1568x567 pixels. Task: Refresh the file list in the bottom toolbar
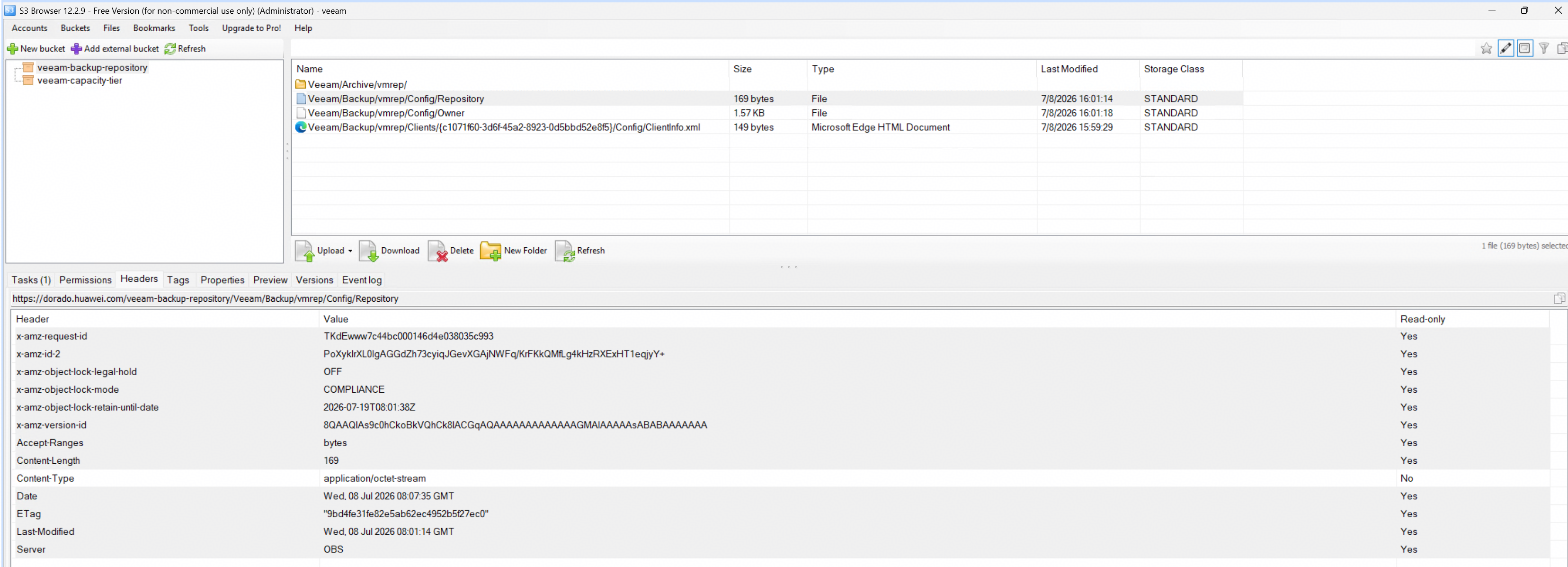(580, 251)
